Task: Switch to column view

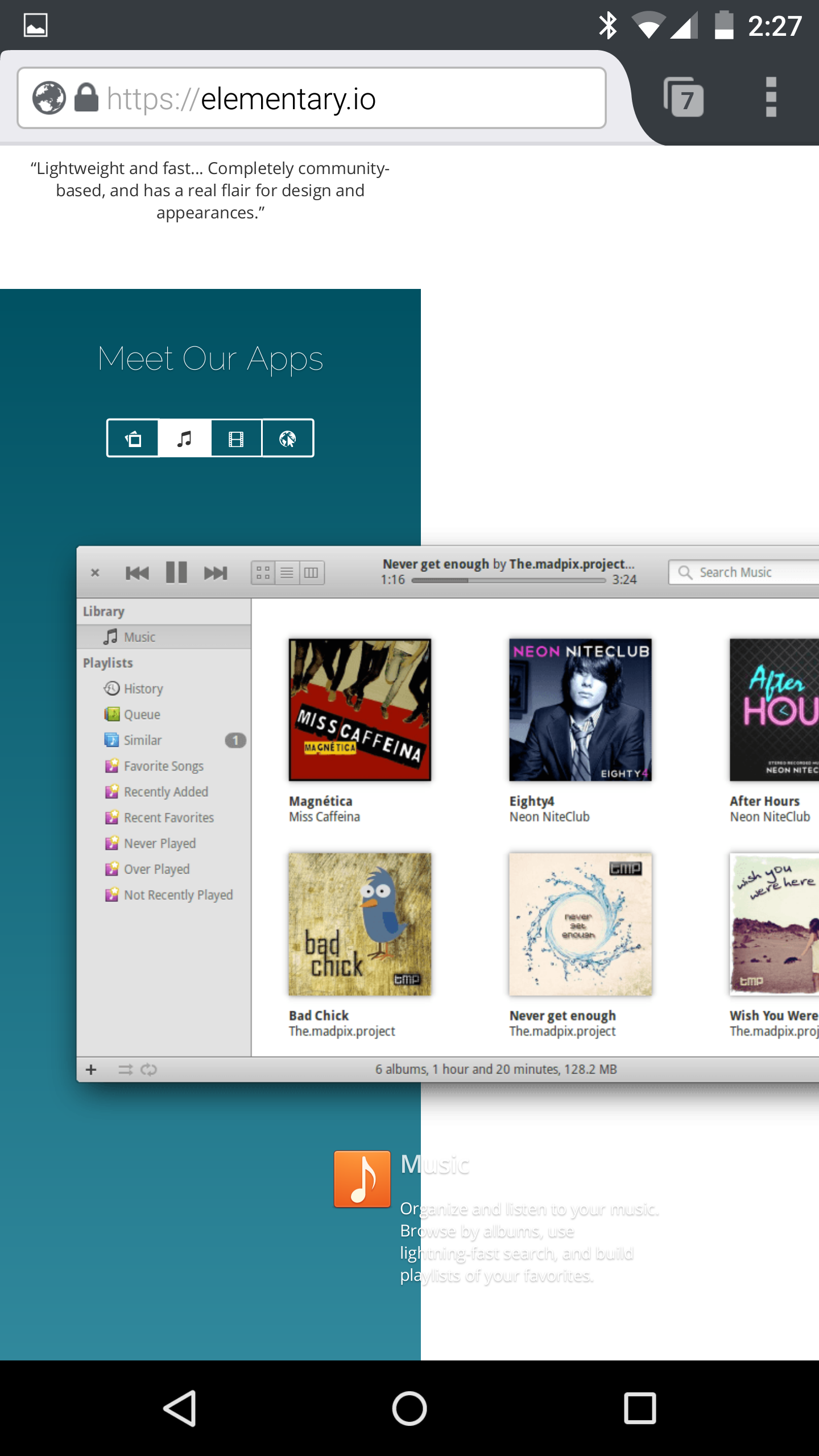Action: coord(311,573)
